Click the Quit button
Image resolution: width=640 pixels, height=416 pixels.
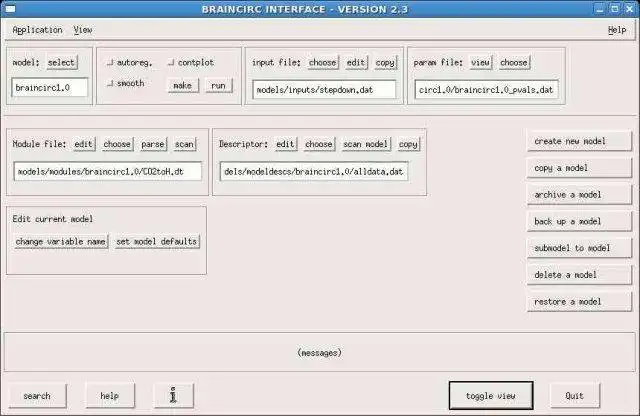click(575, 396)
